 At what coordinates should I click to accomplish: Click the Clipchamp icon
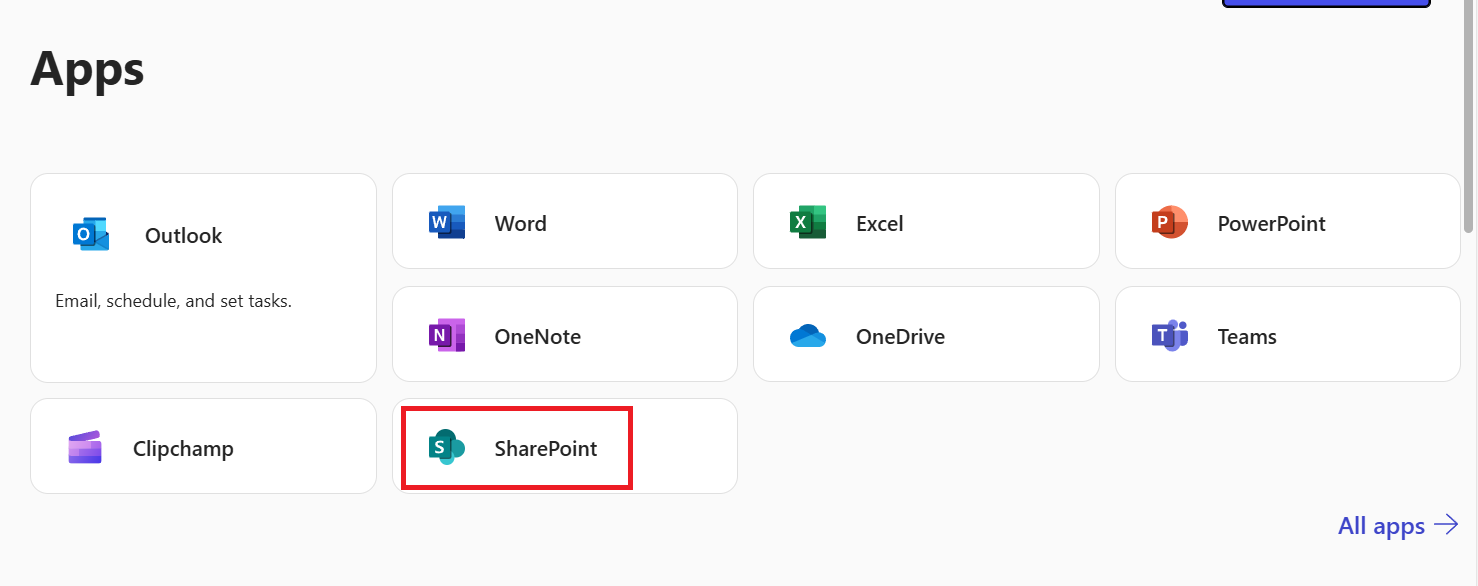[85, 448]
